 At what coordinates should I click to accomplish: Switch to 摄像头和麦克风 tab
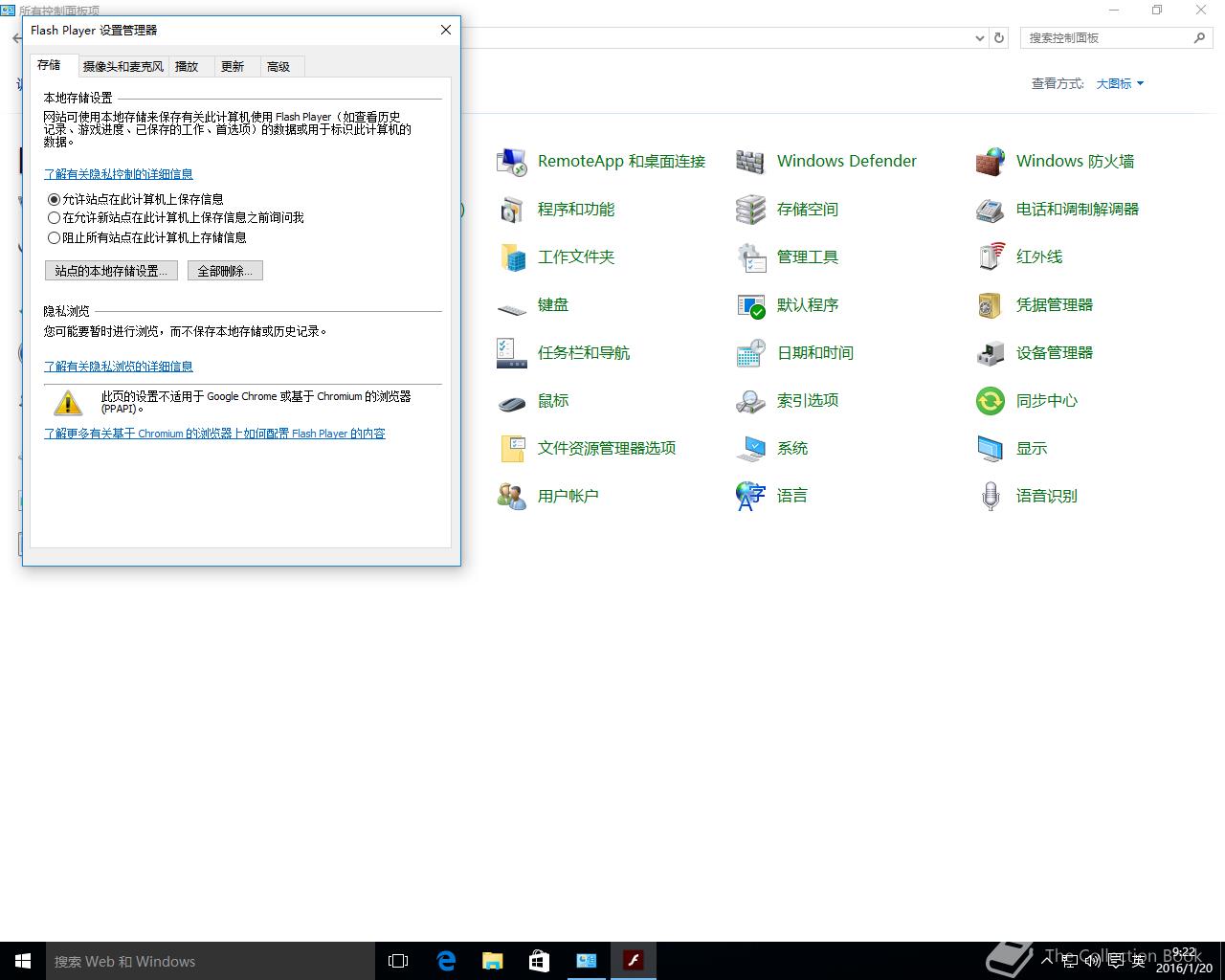[122, 66]
